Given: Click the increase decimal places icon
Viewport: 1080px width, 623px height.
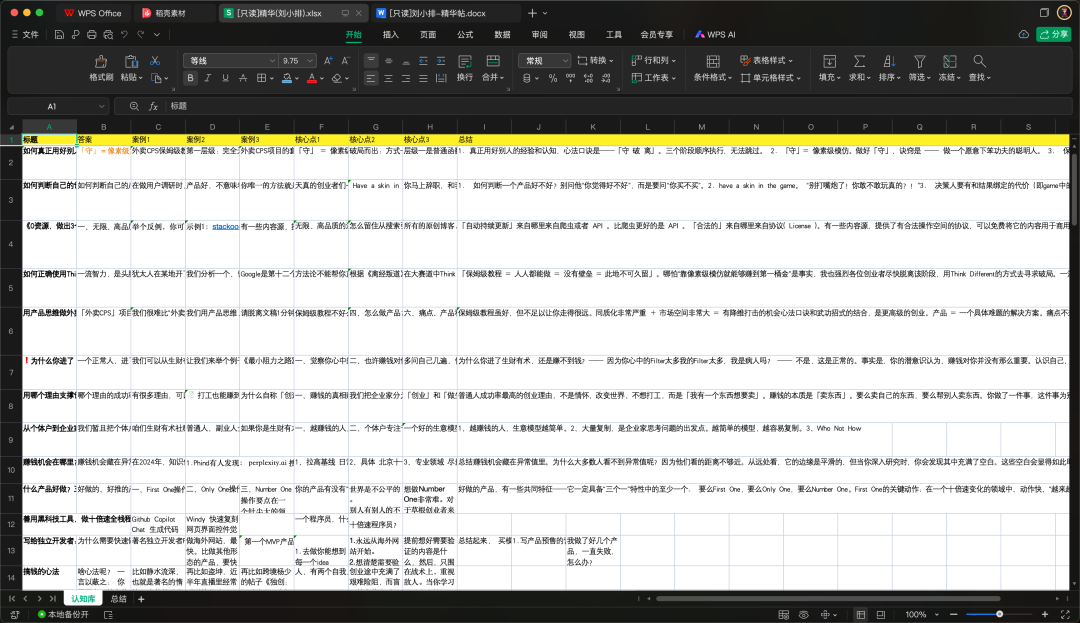Looking at the screenshot, I should pyautogui.click(x=588, y=78).
